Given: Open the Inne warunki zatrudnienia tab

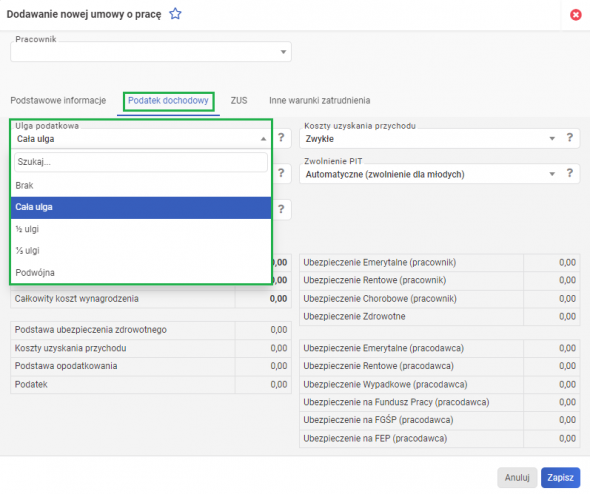Looking at the screenshot, I should tap(319, 100).
